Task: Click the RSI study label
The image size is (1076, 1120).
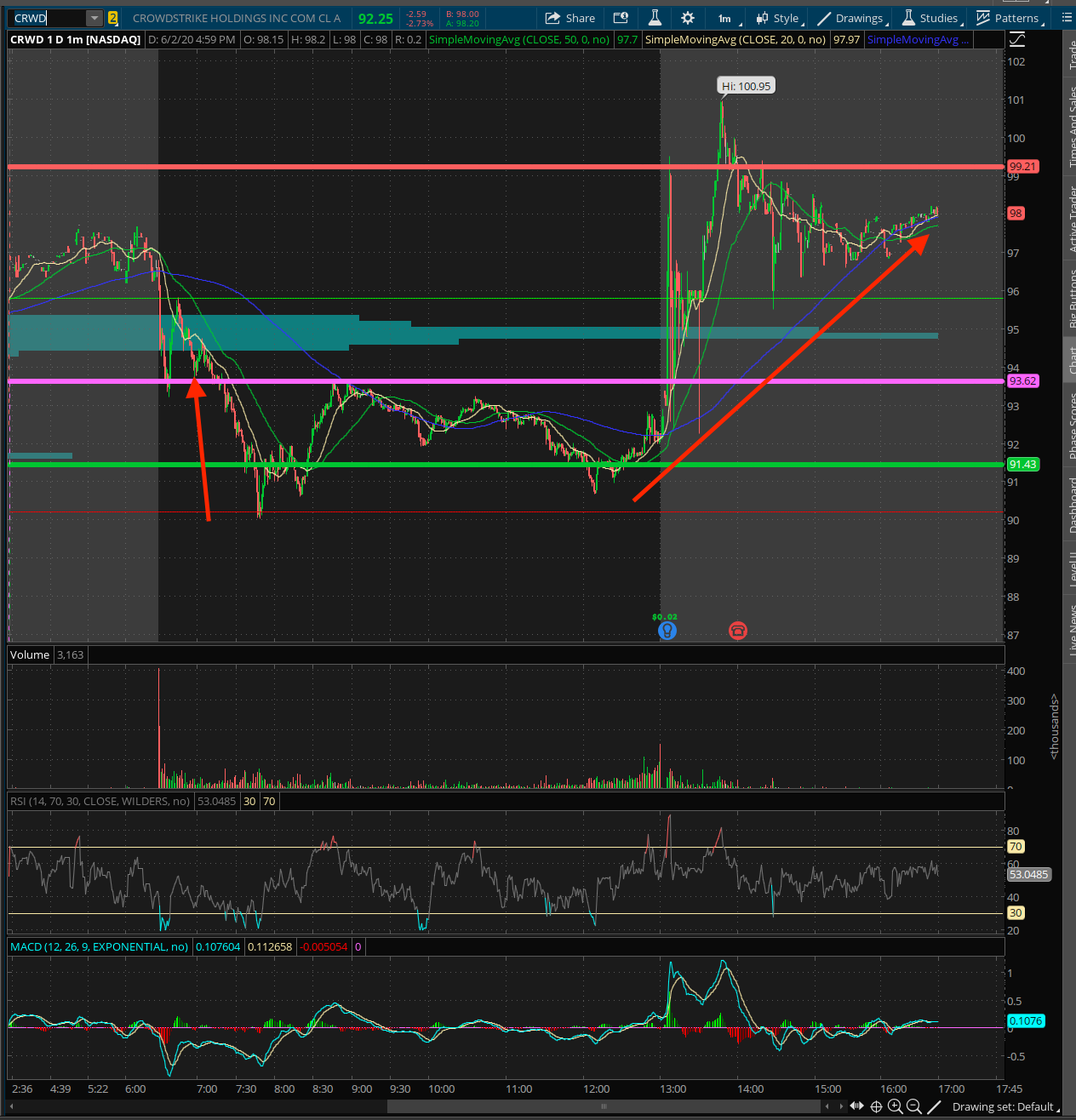Action: click(100, 801)
